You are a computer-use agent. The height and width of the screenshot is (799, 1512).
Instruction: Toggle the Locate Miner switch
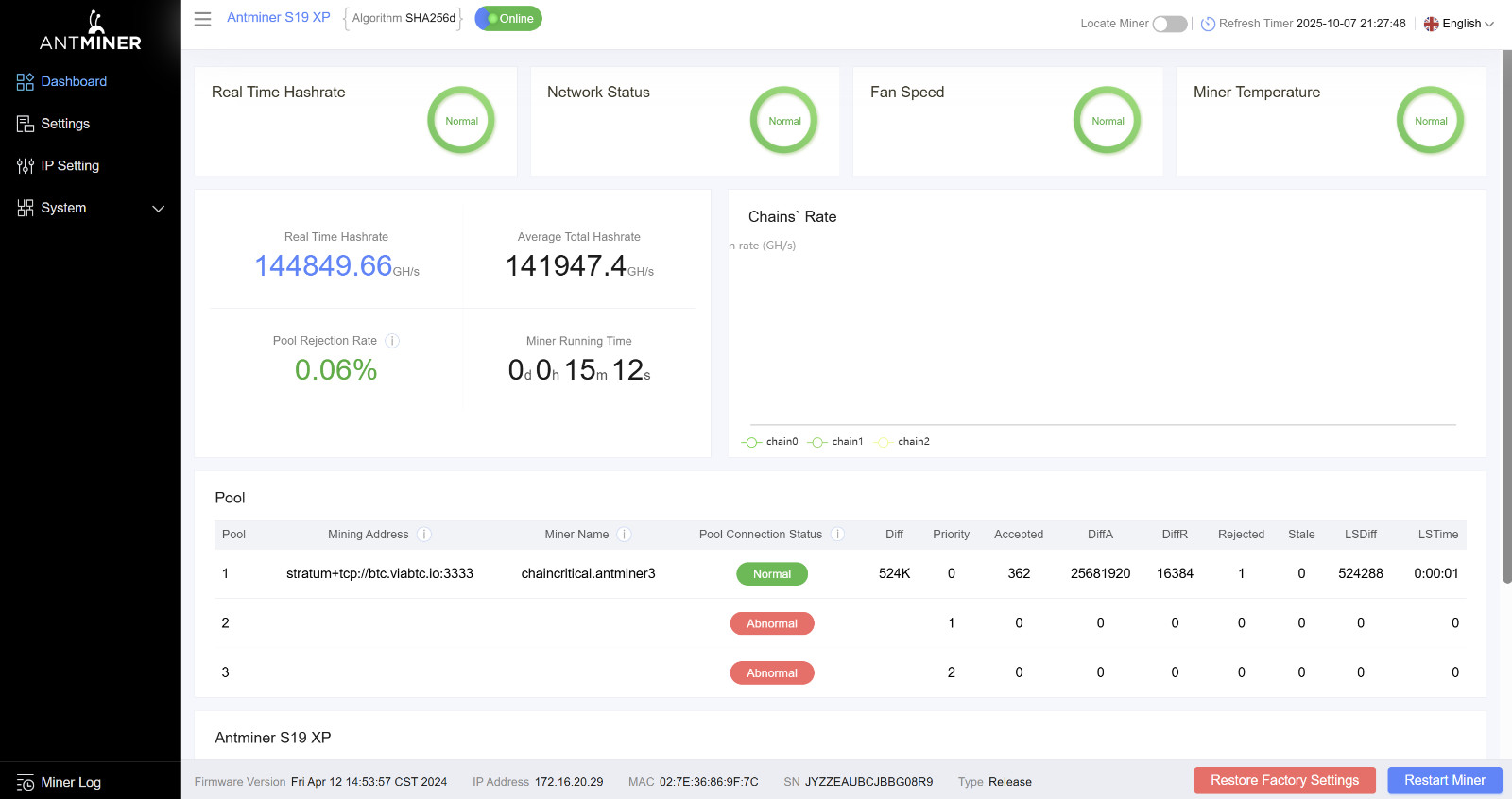click(x=1169, y=24)
